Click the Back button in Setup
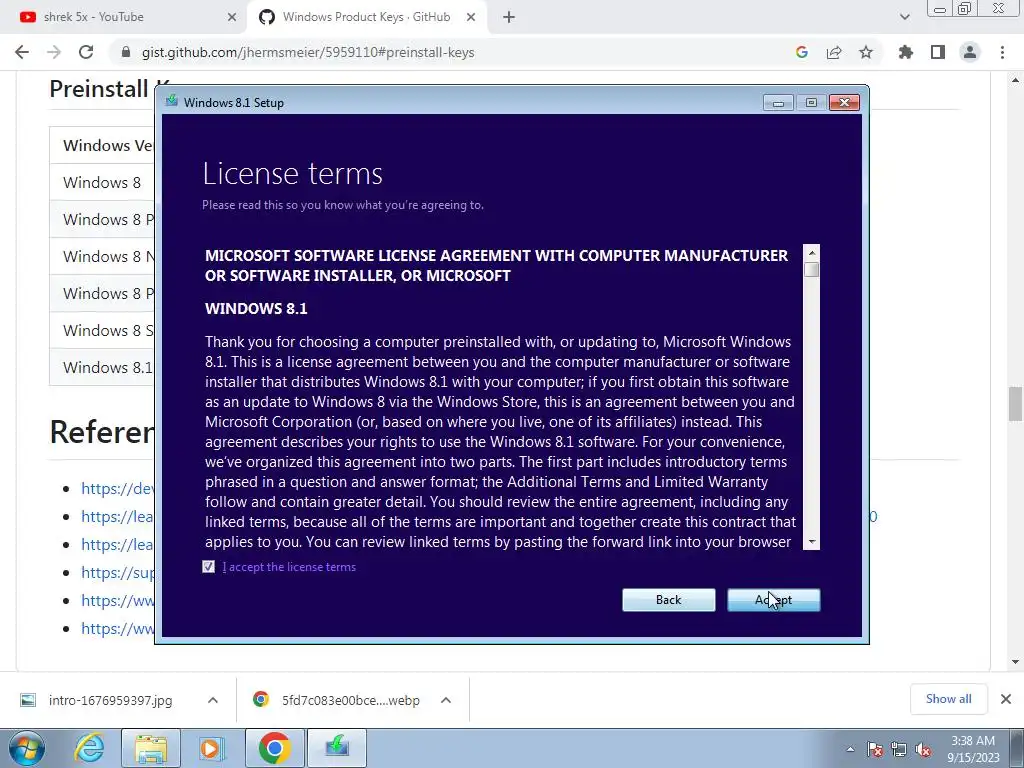1024x768 pixels. click(x=669, y=600)
